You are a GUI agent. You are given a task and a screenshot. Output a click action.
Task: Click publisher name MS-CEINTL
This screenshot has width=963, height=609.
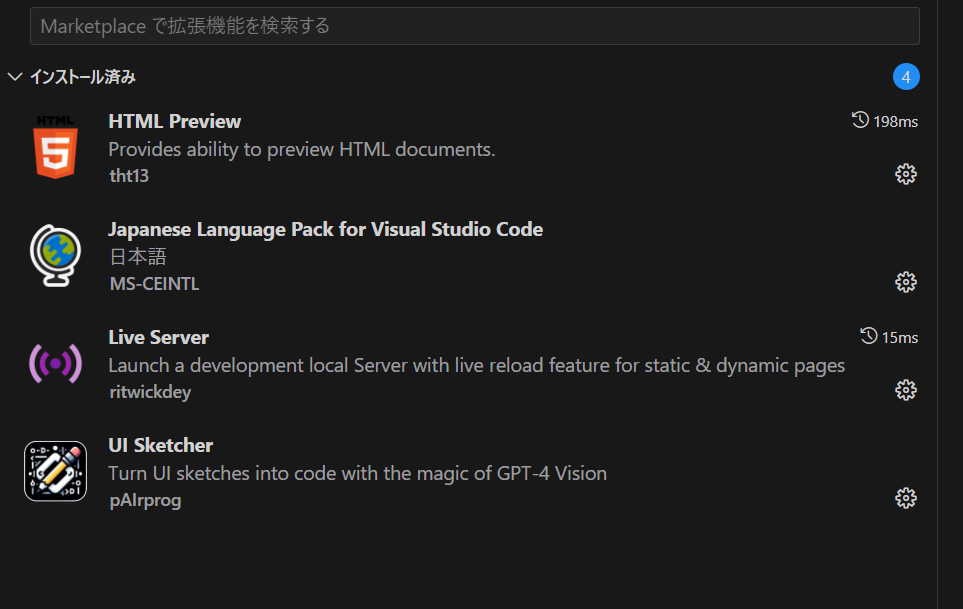tap(154, 284)
